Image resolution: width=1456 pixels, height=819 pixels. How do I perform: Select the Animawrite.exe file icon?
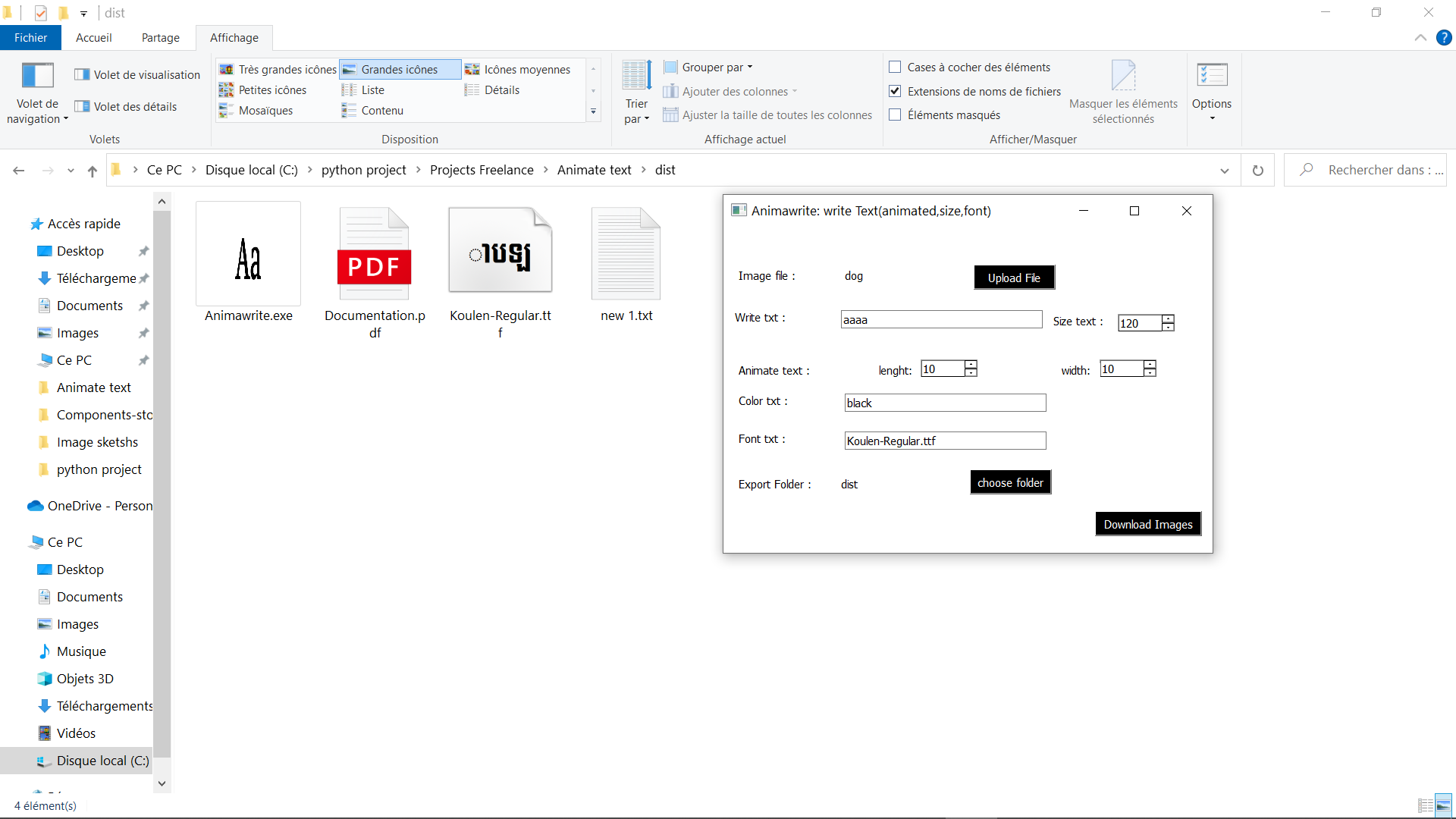[248, 255]
